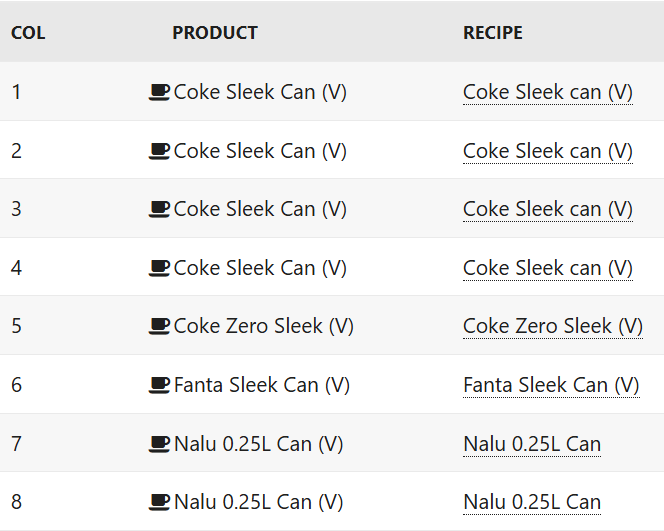Select the Coke Zero Sleek (V) product name

[263, 326]
